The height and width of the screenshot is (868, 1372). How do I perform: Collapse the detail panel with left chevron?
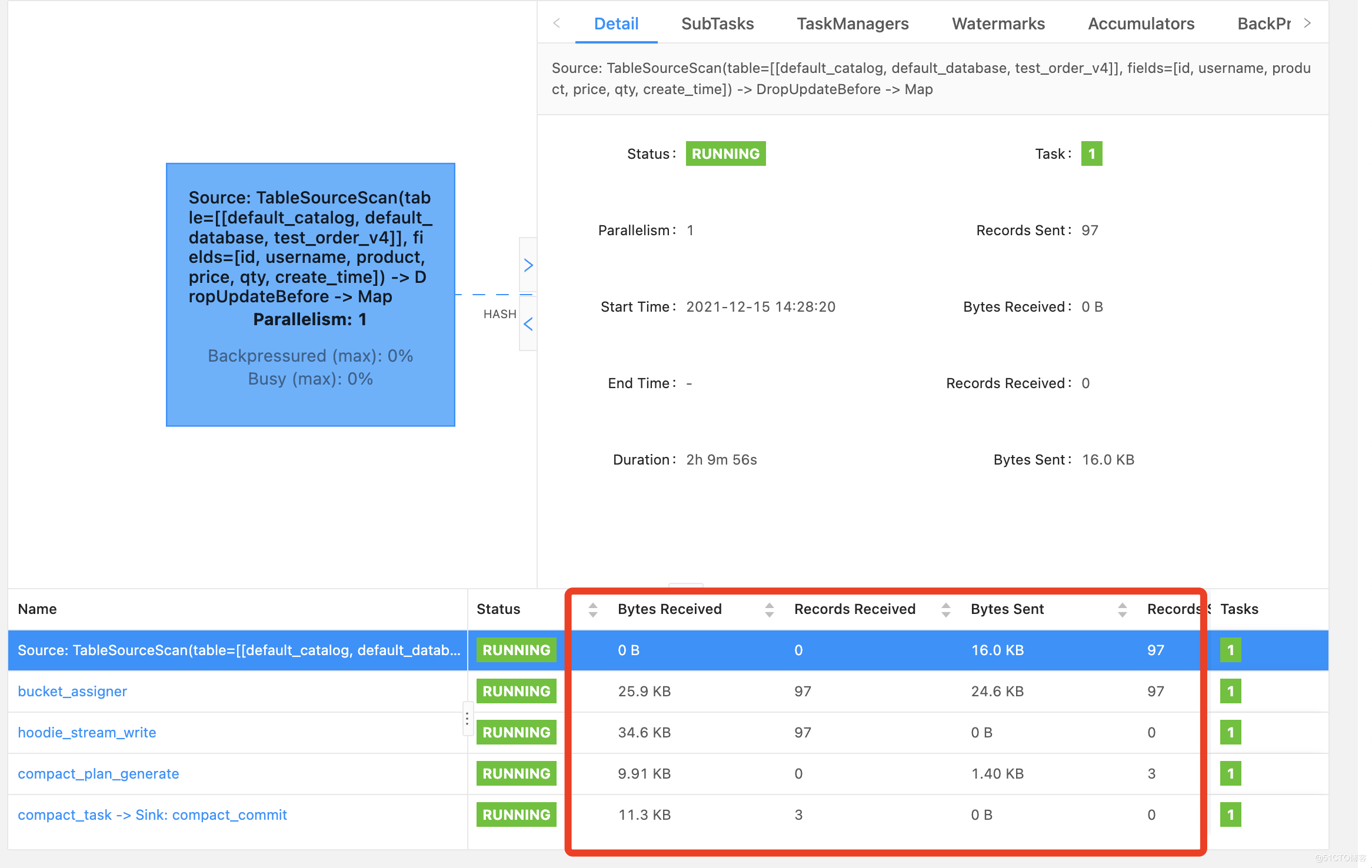pyautogui.click(x=528, y=324)
